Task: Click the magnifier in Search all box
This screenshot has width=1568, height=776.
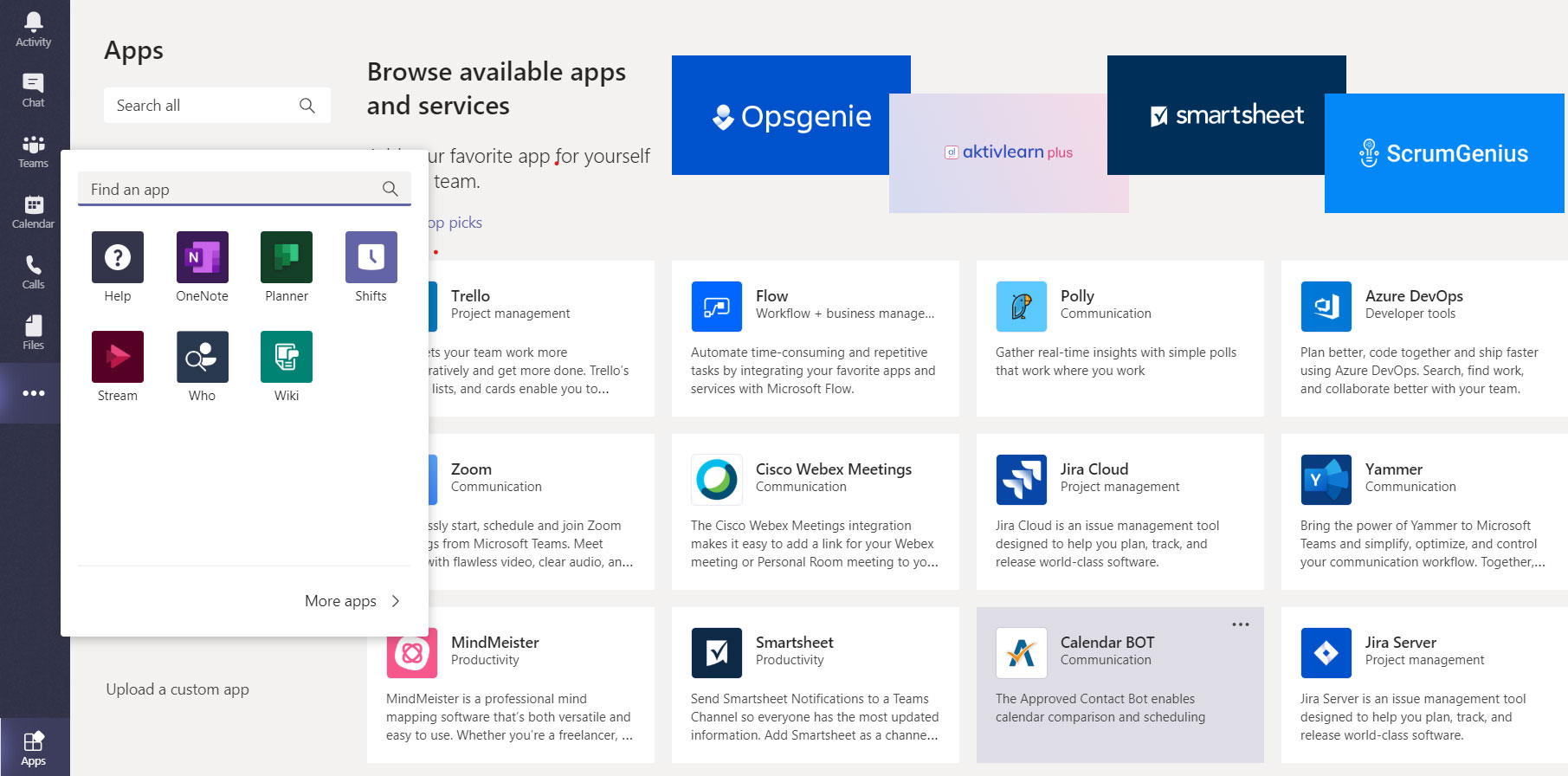Action: pos(307,106)
